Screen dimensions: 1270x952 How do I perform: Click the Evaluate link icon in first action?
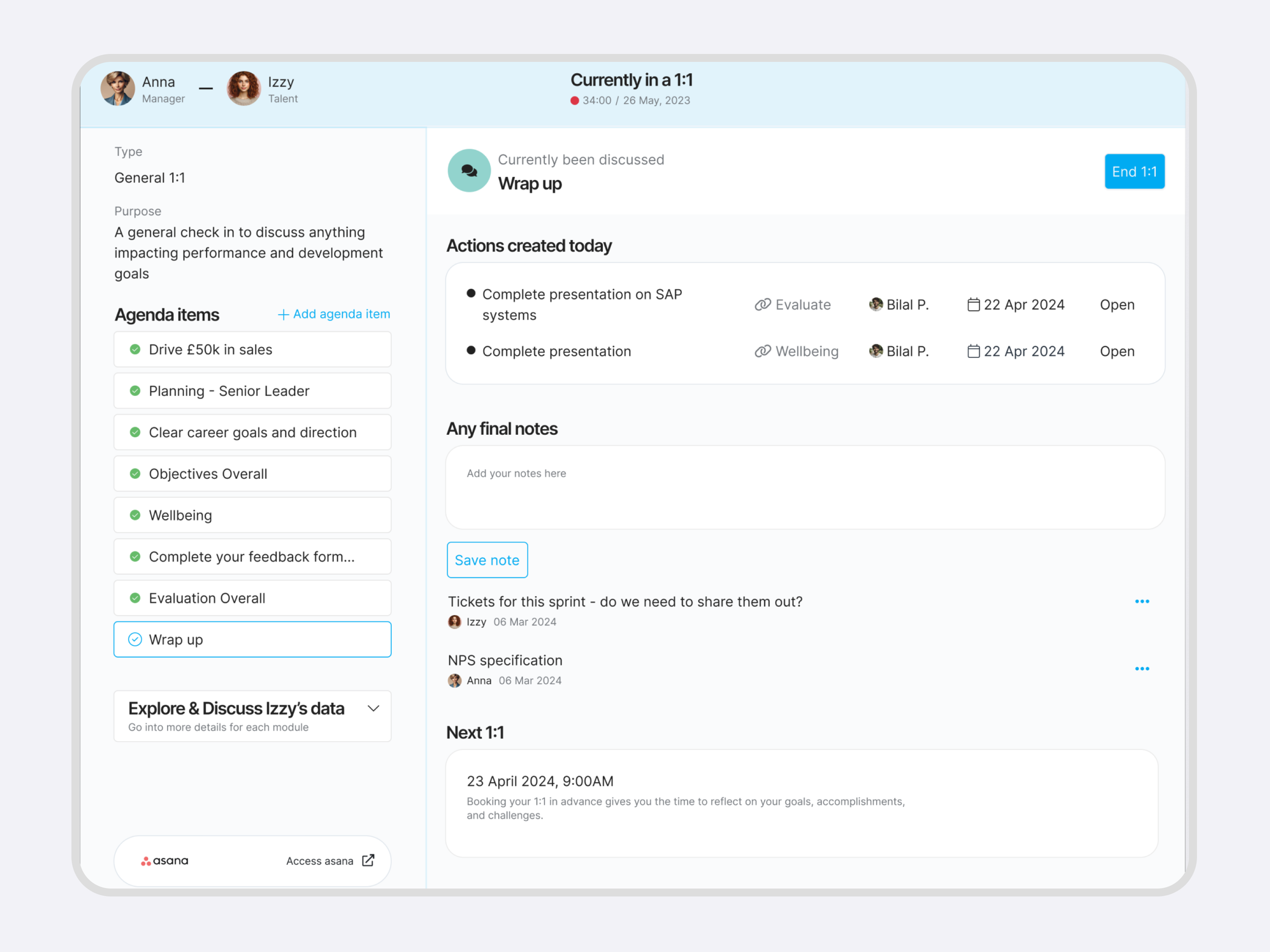tap(762, 305)
